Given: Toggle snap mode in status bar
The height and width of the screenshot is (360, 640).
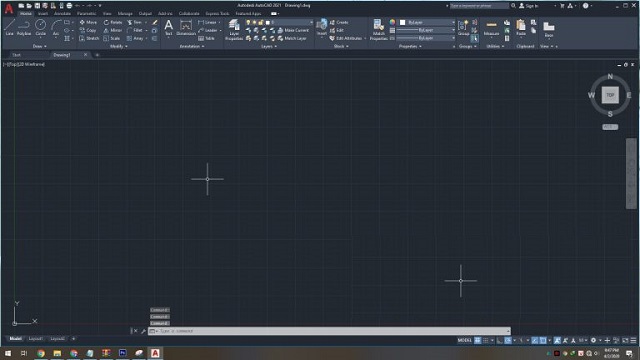Looking at the screenshot, I should [486, 340].
